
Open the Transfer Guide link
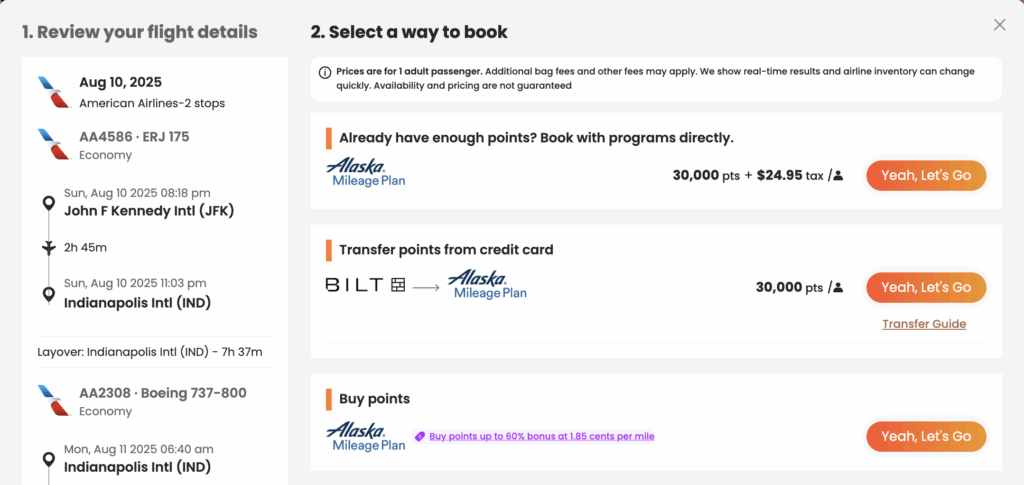click(924, 324)
